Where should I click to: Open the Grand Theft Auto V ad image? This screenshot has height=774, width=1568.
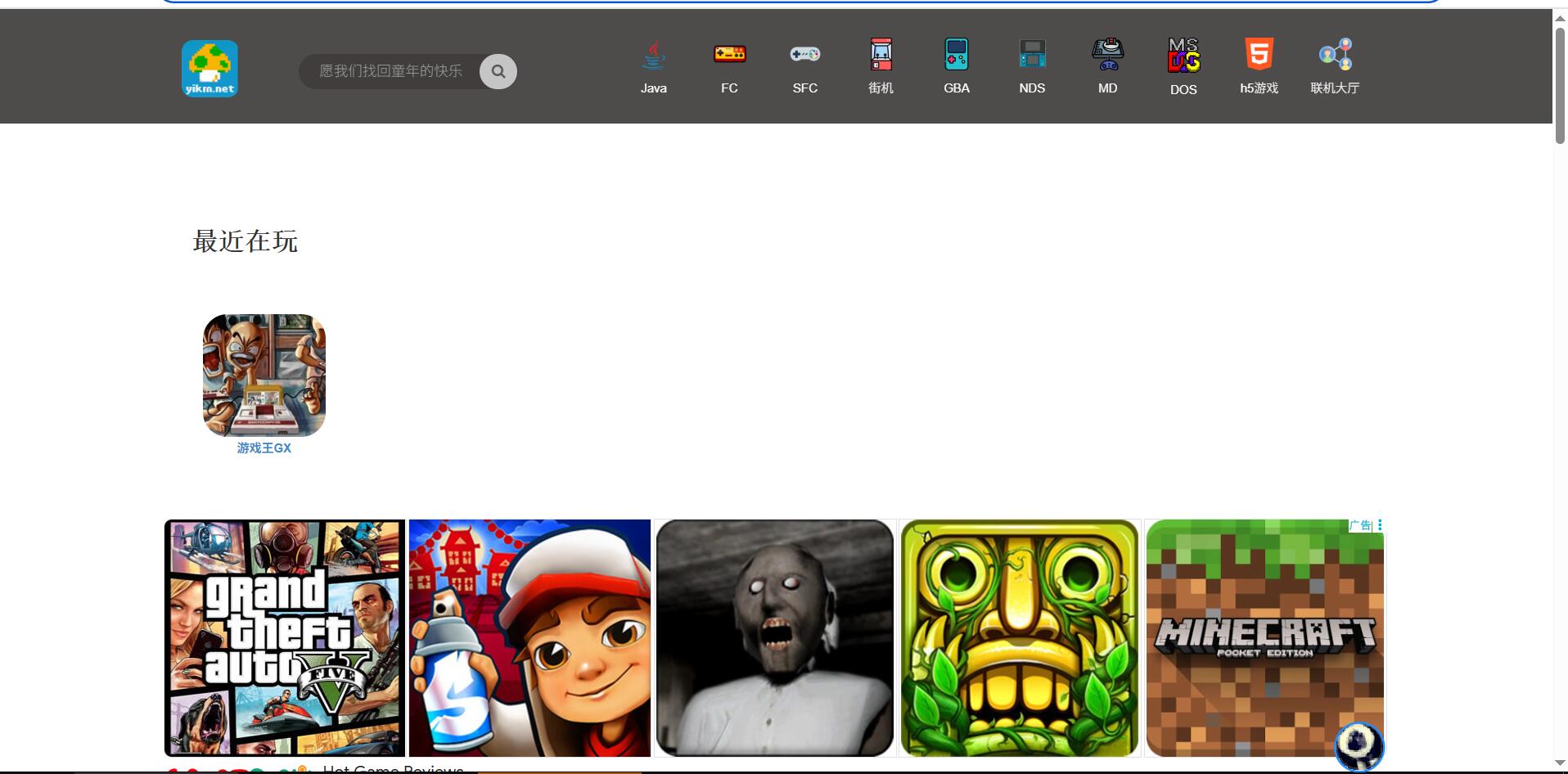[x=285, y=638]
